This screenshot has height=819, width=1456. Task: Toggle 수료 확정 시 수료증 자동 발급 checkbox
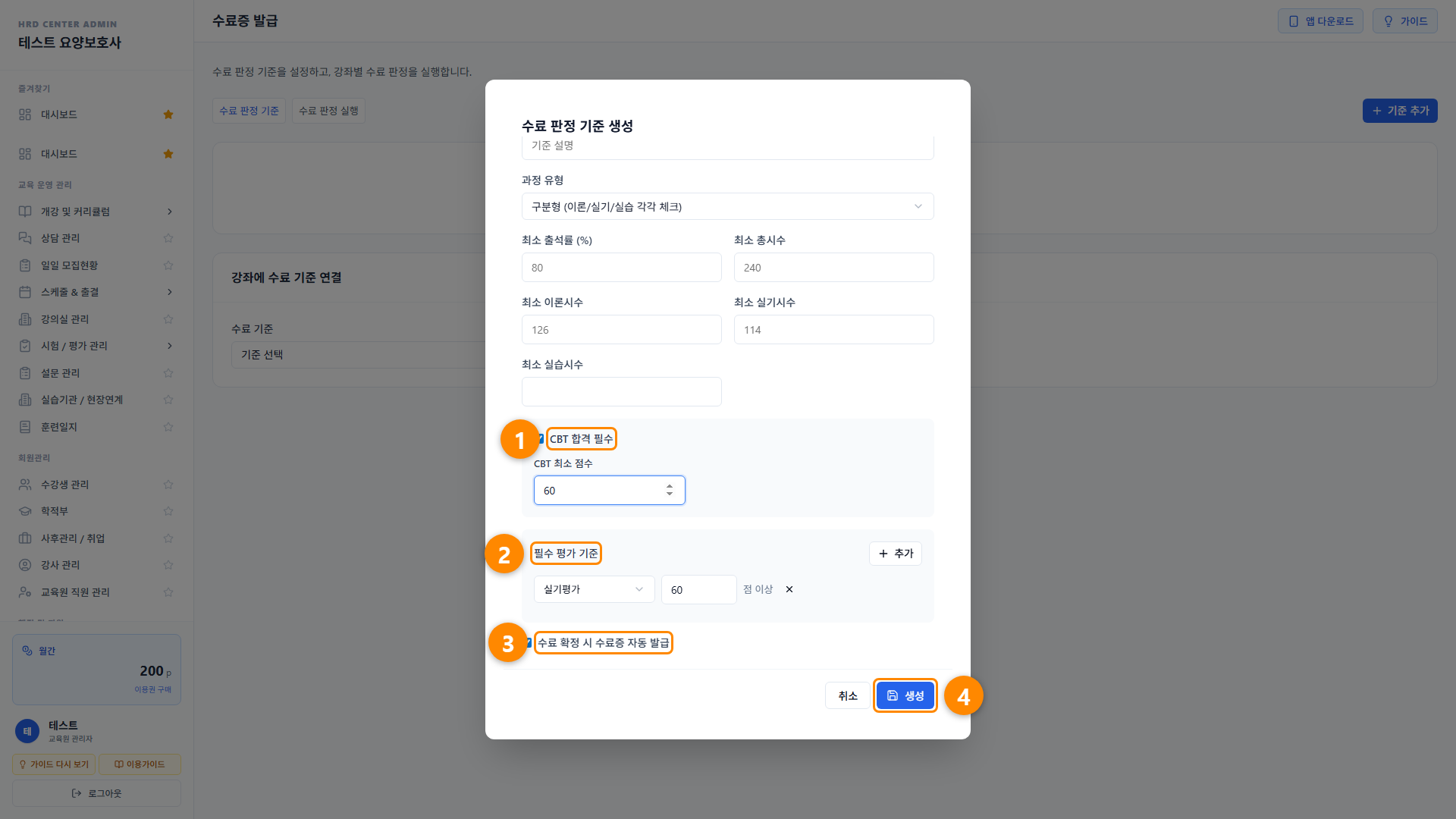tap(528, 643)
